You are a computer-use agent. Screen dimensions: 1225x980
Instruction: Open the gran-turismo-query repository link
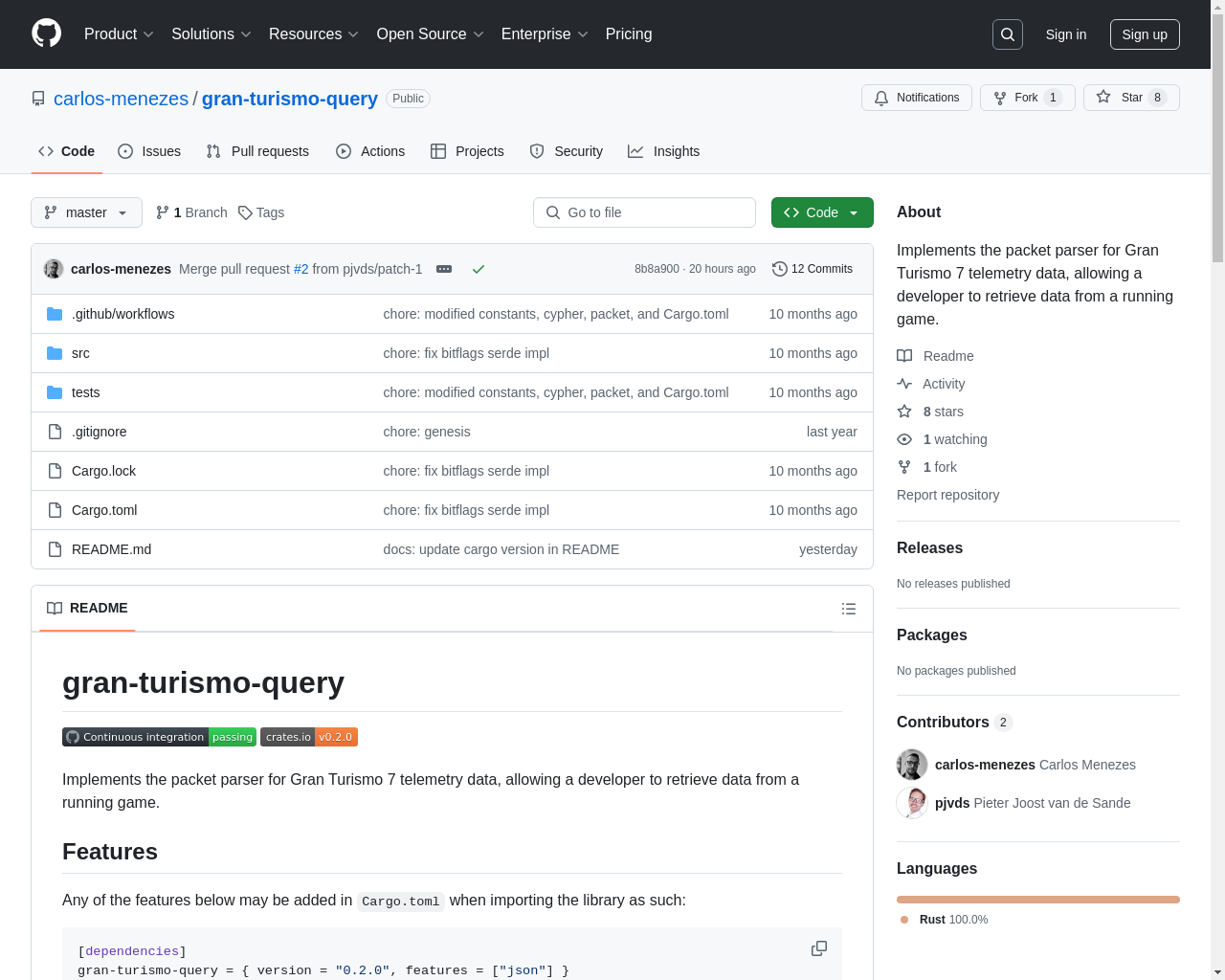tap(290, 99)
